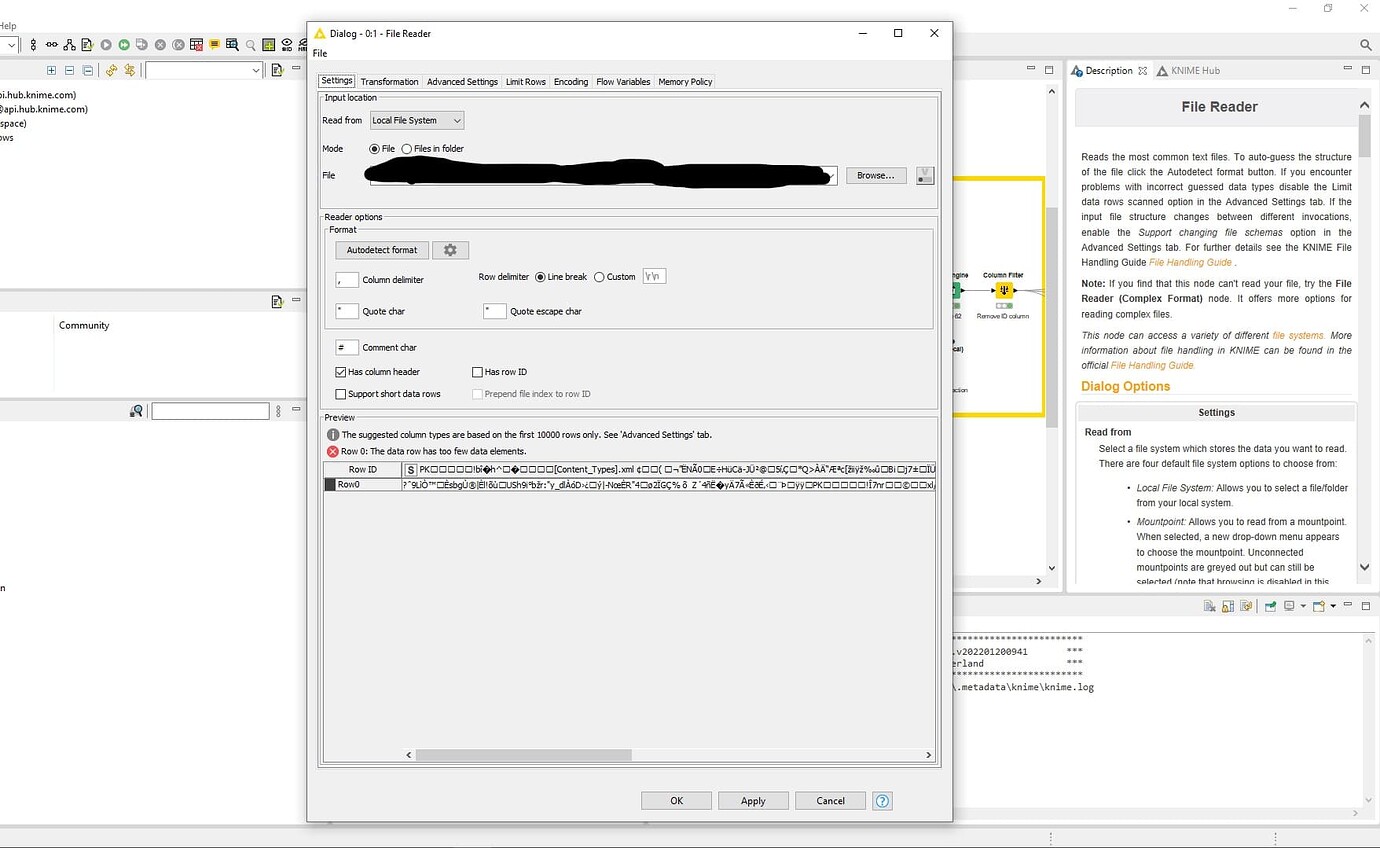Add a workflow annotation with sticky-note icon
Image resolution: width=1380 pixels, height=848 pixels.
click(214, 44)
